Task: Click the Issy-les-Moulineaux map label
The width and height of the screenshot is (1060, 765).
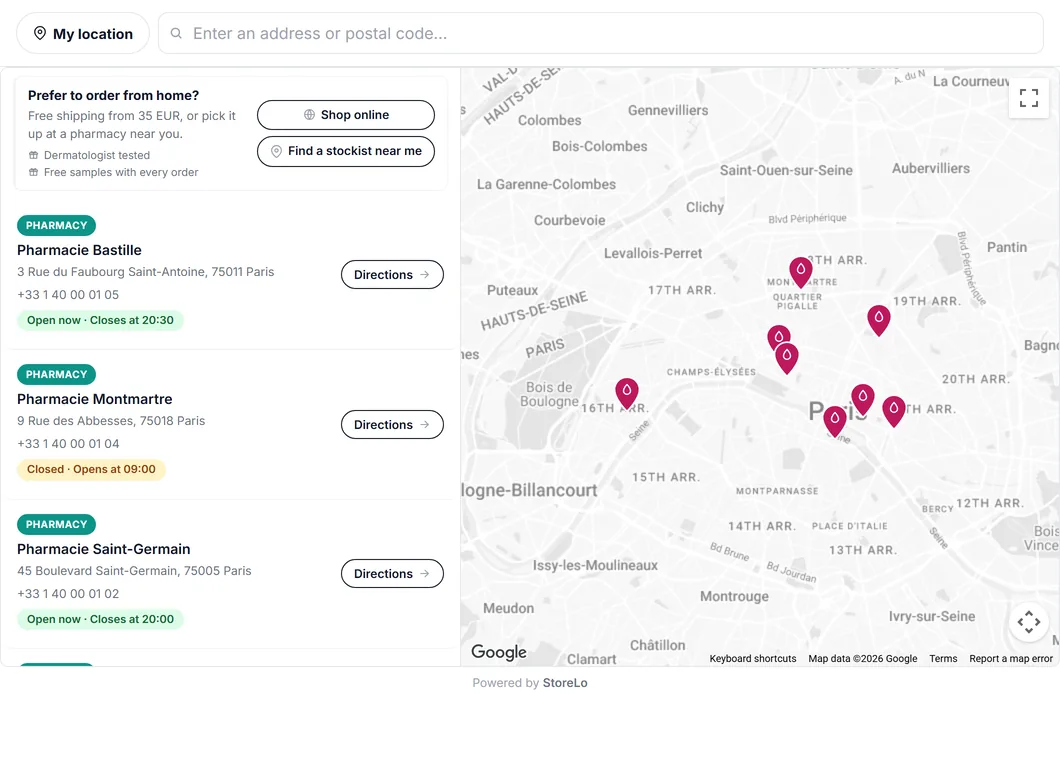Action: (595, 566)
